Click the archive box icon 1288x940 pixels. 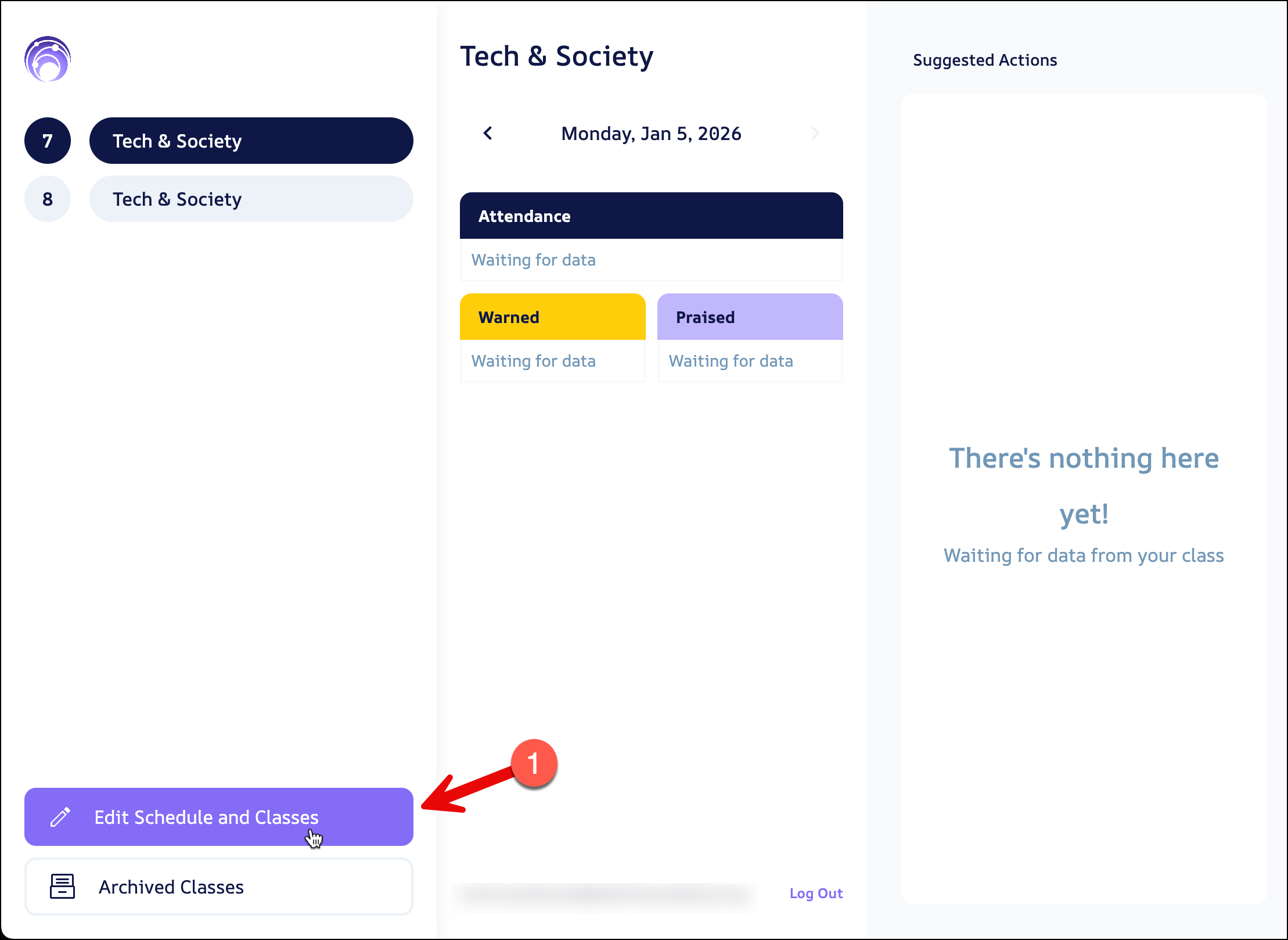(62, 887)
